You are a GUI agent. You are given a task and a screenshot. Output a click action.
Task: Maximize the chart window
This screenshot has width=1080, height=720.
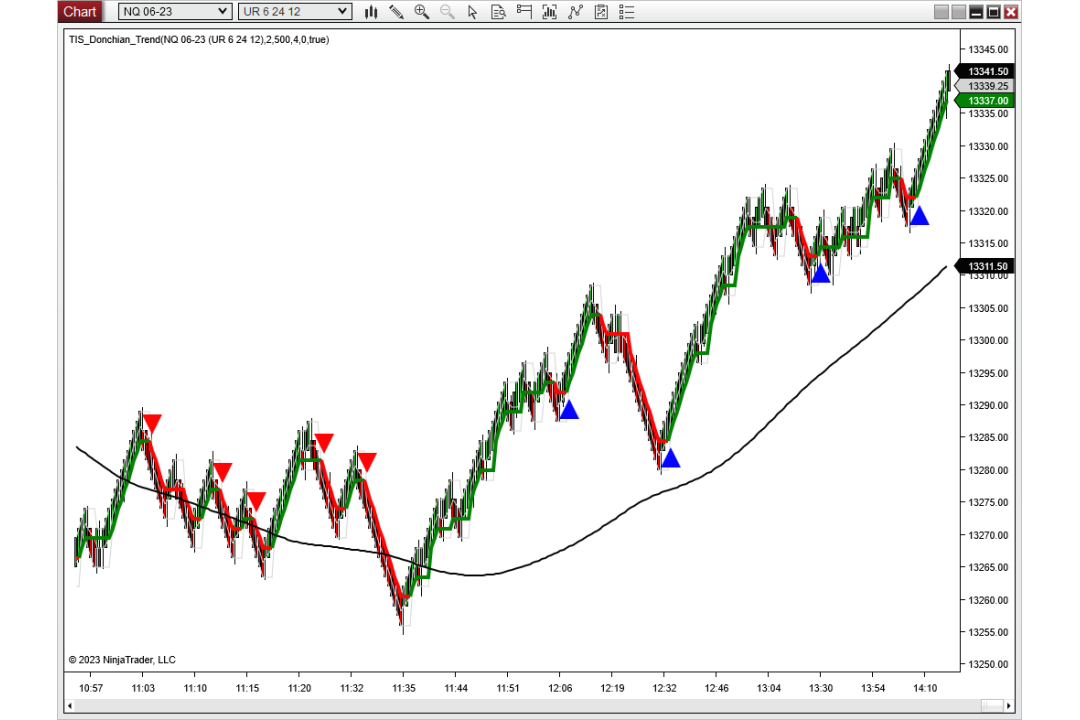pos(993,12)
